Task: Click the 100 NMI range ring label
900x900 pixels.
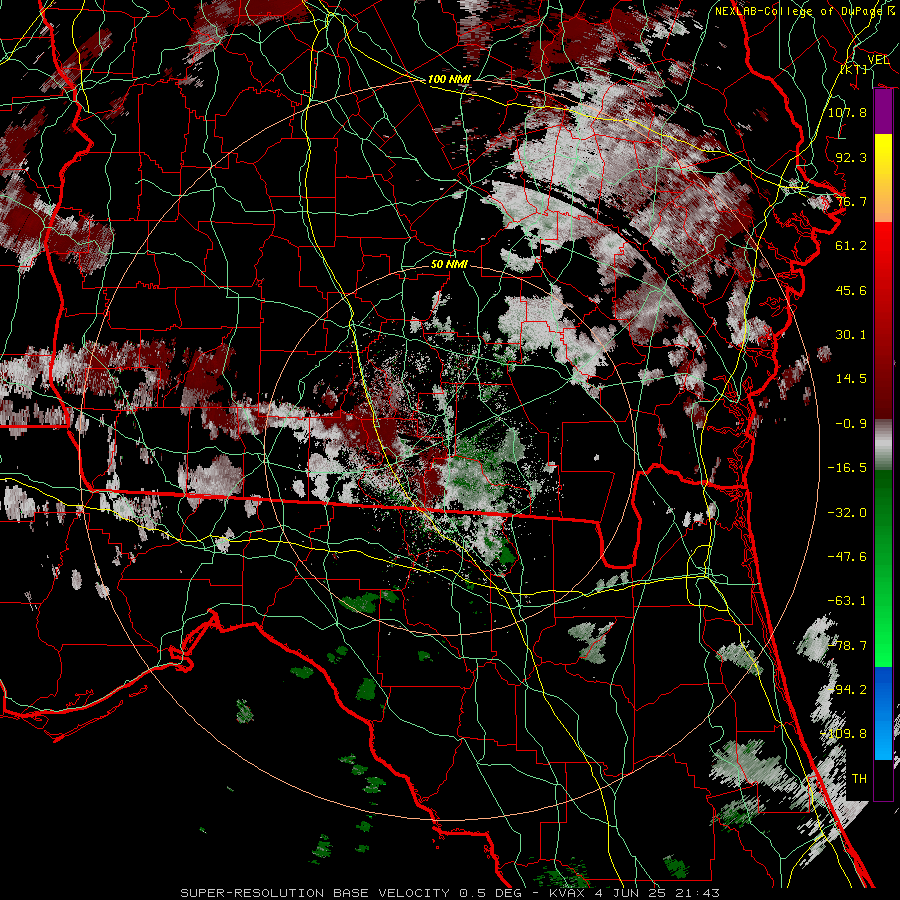Action: 449,79
